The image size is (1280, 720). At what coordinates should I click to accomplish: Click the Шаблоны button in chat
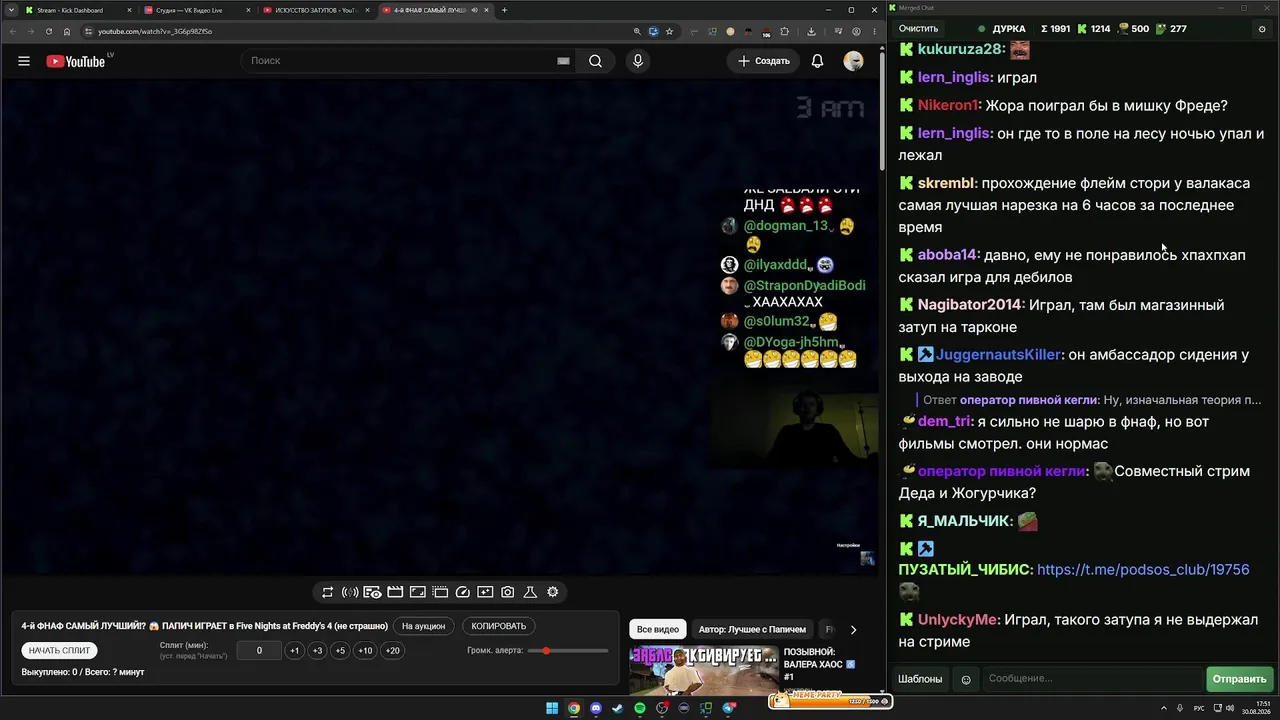(920, 680)
